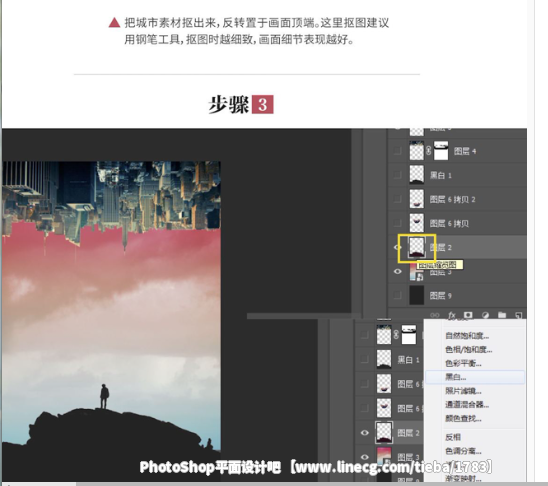The image size is (548, 486).
Task: Click the 黑白 1 name beside the adjustment menu
Action: pos(408,360)
